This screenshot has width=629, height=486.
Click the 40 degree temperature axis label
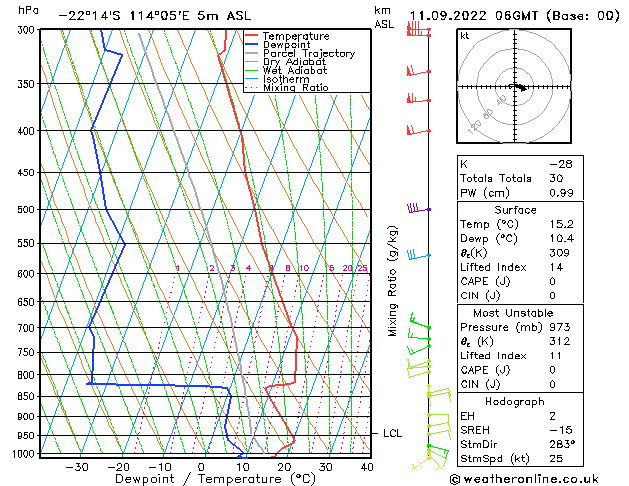click(x=367, y=467)
